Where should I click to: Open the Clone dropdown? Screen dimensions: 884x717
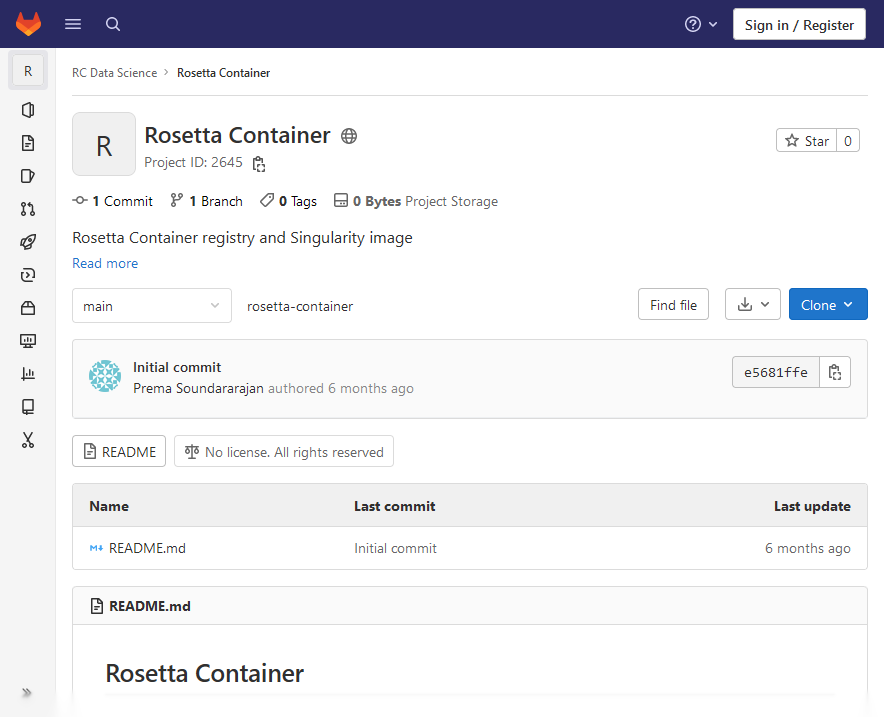click(x=827, y=305)
